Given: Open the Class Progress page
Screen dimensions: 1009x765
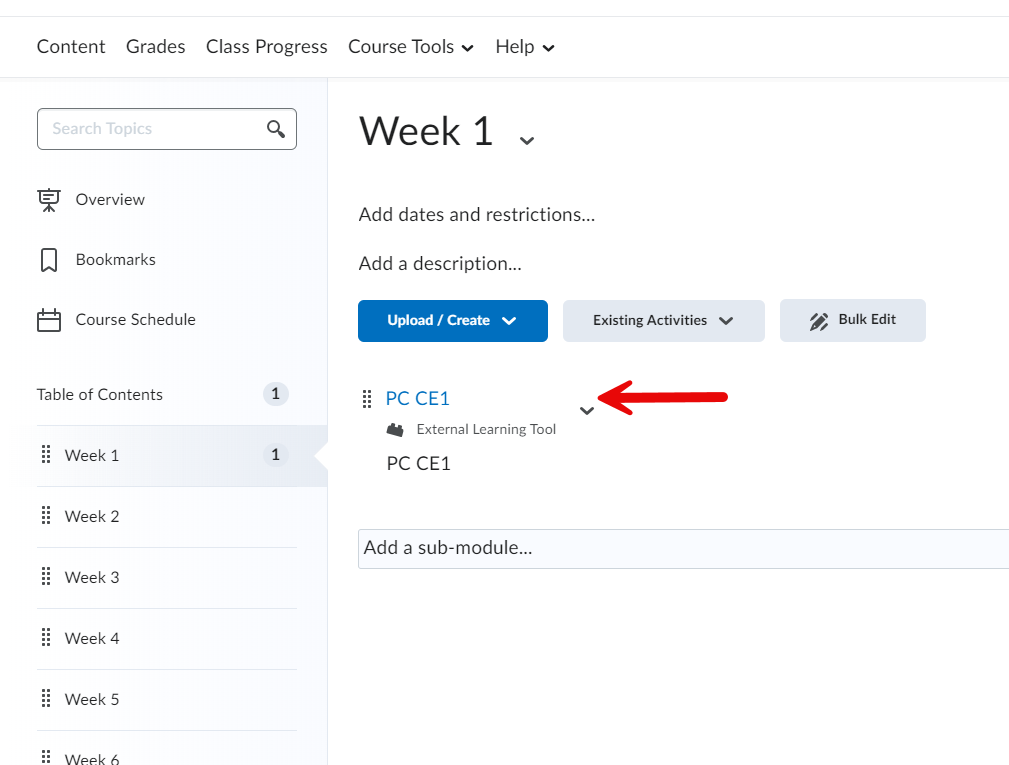Looking at the screenshot, I should 266,47.
